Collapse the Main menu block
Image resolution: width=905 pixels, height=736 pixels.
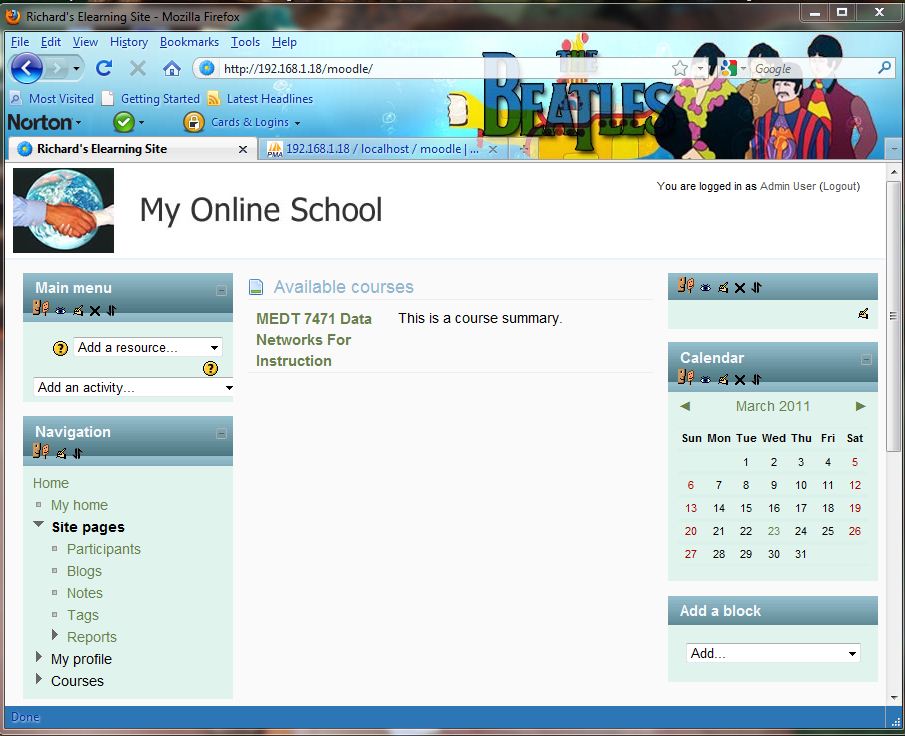click(x=221, y=290)
